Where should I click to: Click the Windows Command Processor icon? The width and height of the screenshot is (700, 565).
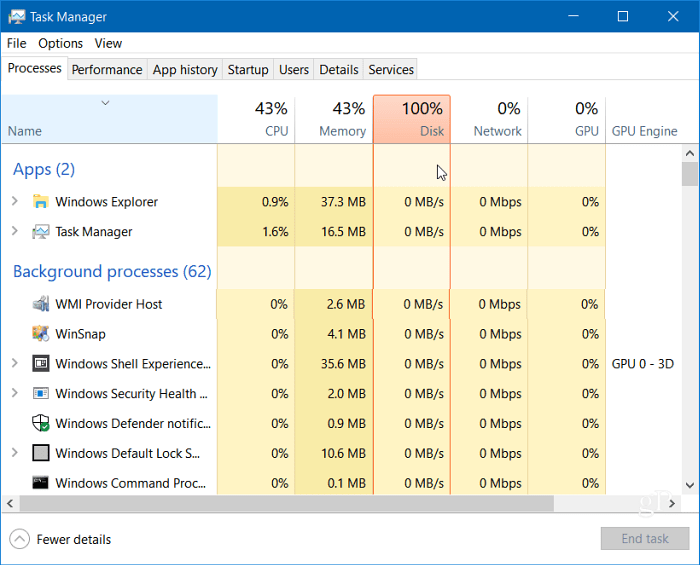click(41, 483)
